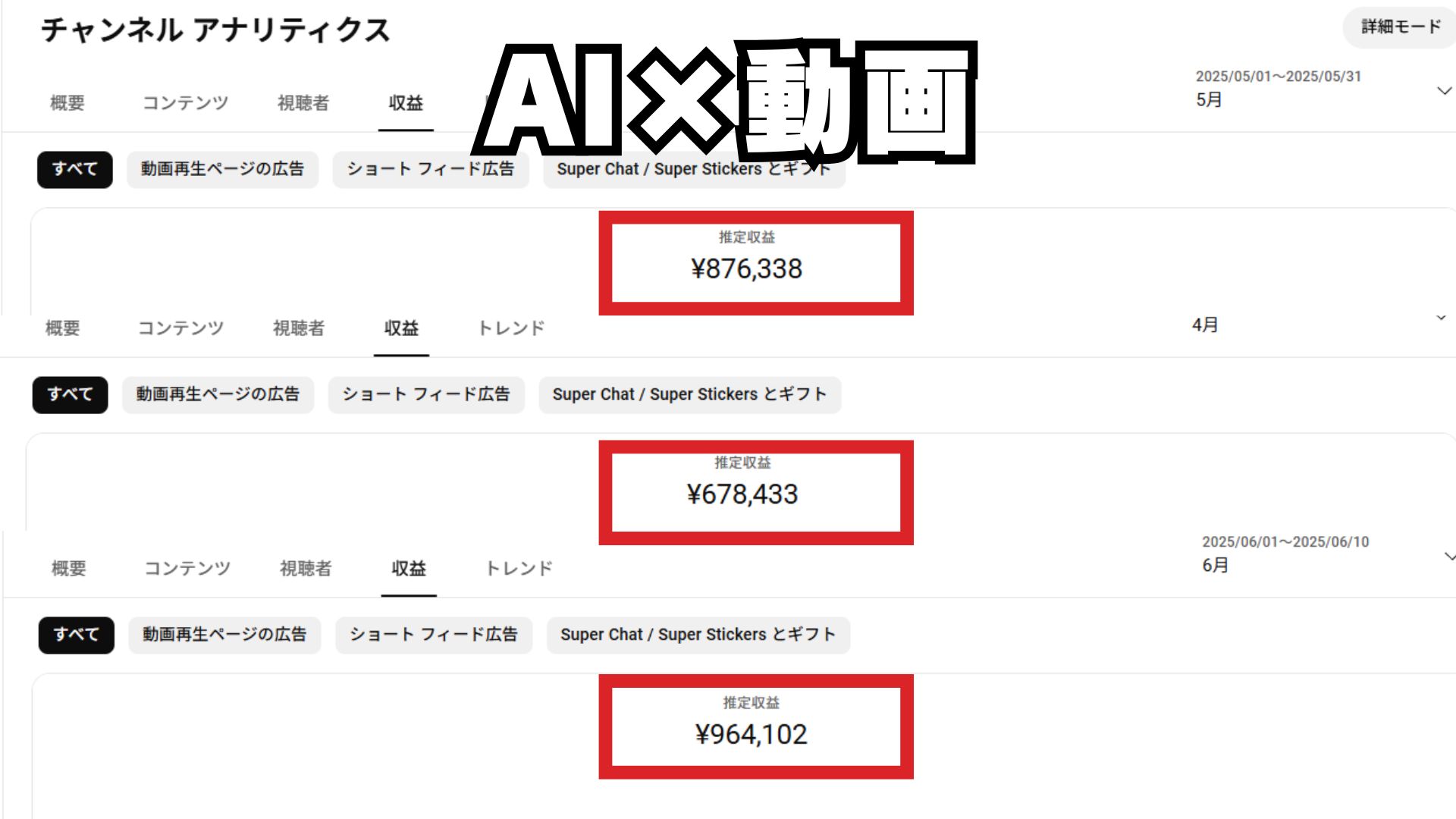
Task: Select the トレンド tab in the 6月 panel
Action: [519, 569]
